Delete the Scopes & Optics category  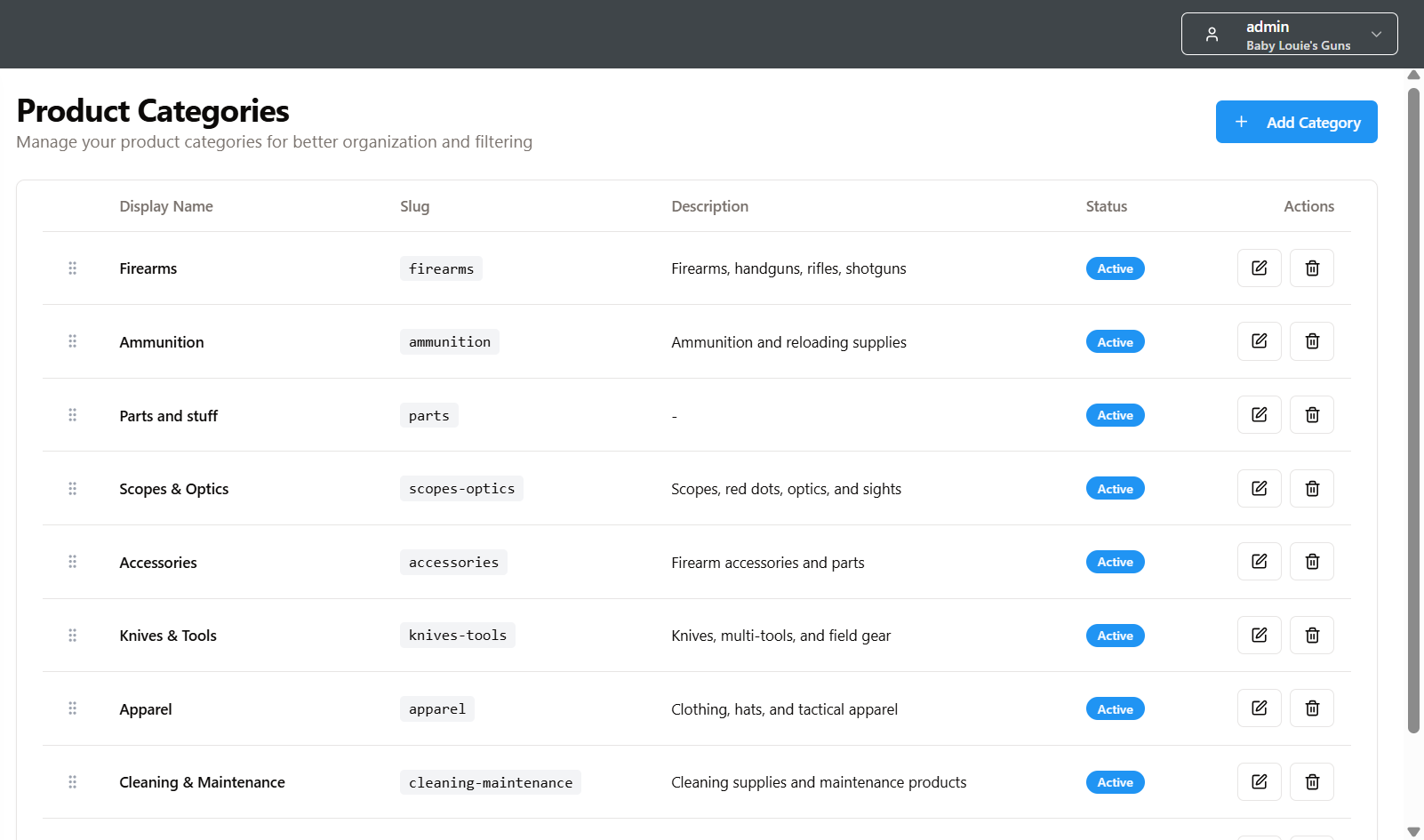point(1312,489)
